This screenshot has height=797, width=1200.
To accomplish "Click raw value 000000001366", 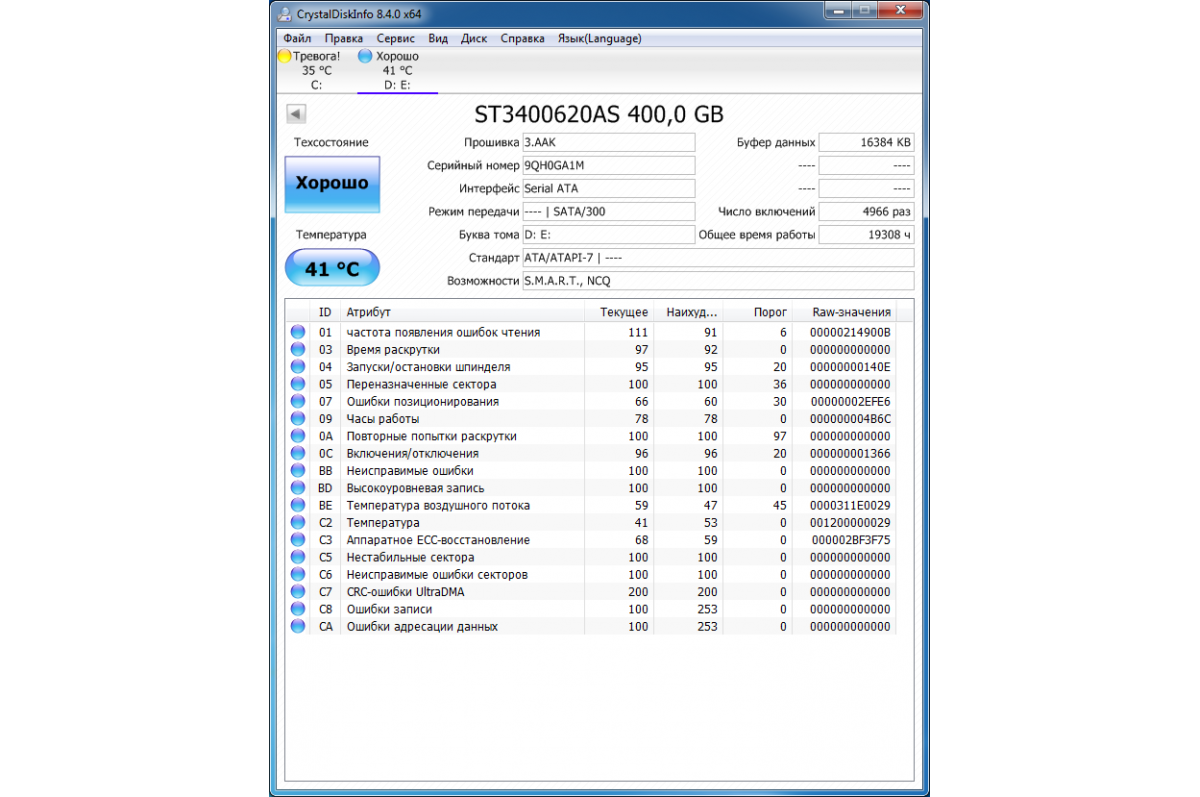I will click(850, 454).
